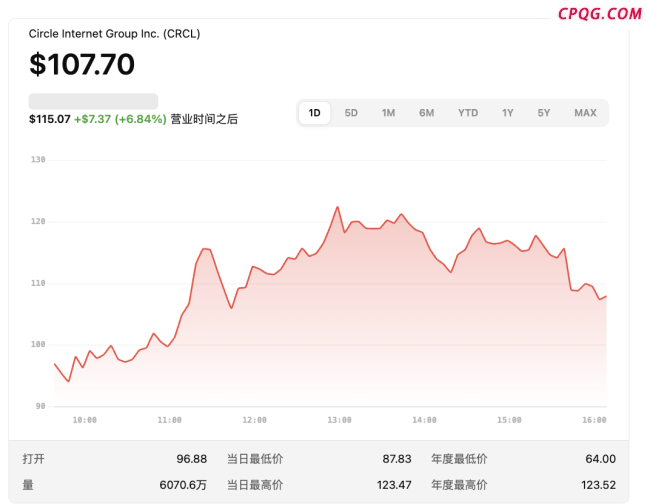
Task: Click the $115.07 after-hours price
Action: (50, 119)
